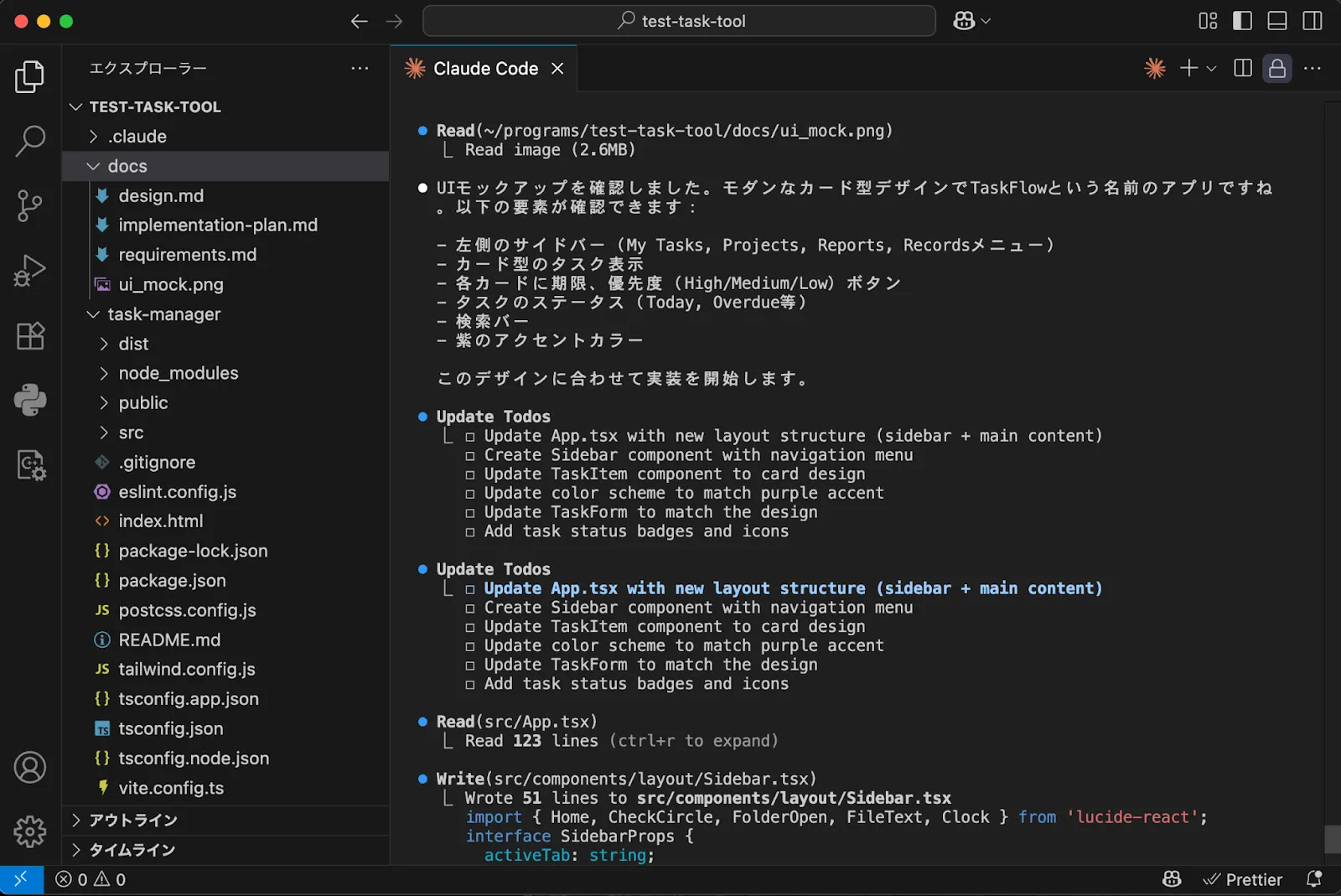The image size is (1341, 896).
Task: Open the Manage settings gear
Action: click(x=30, y=831)
